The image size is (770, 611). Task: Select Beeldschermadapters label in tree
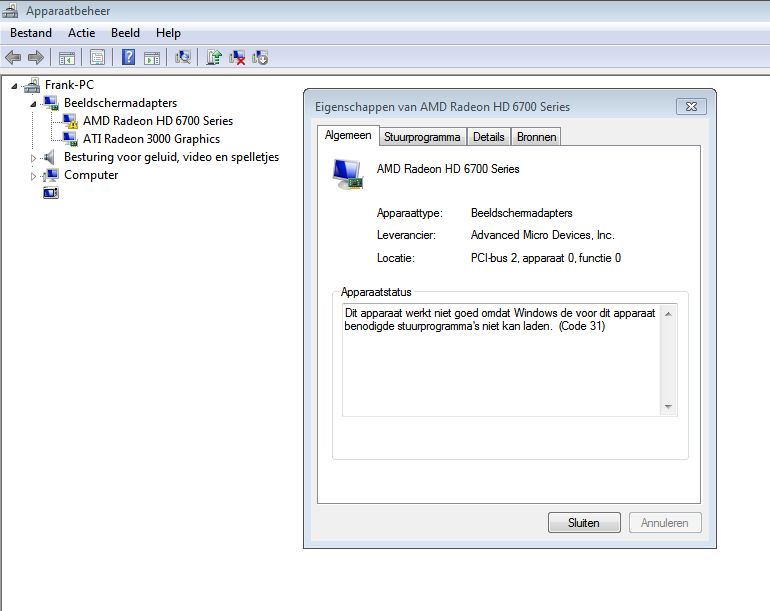[x=120, y=103]
